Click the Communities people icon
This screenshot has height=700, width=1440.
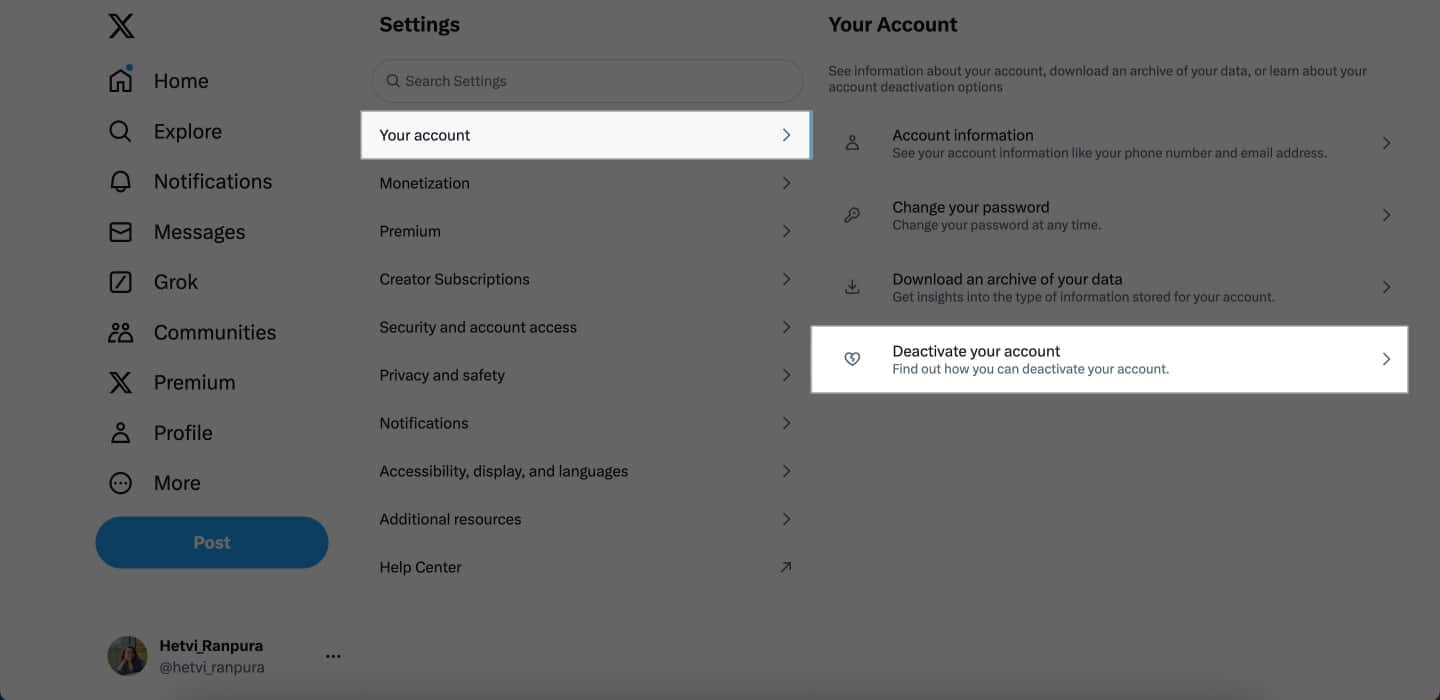(x=120, y=332)
